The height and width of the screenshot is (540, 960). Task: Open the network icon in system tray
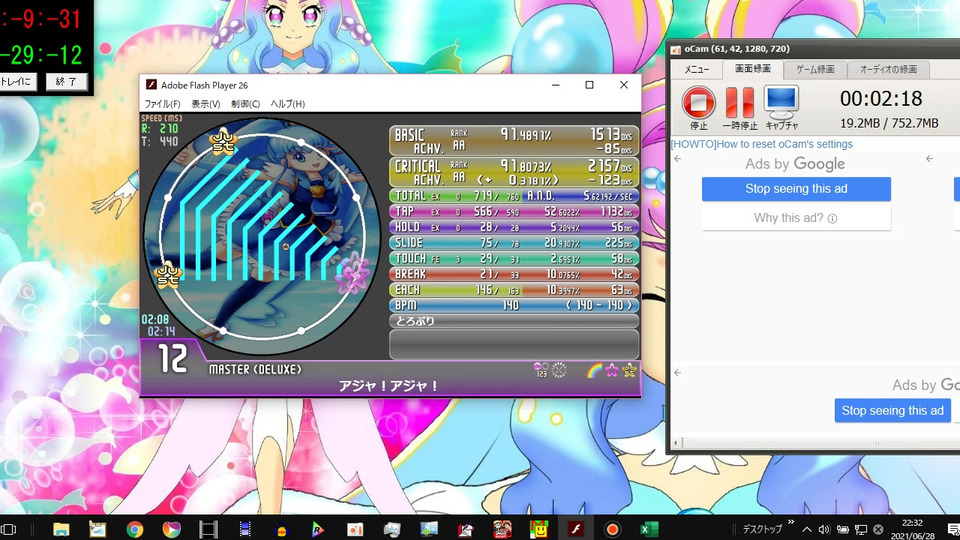(x=860, y=530)
